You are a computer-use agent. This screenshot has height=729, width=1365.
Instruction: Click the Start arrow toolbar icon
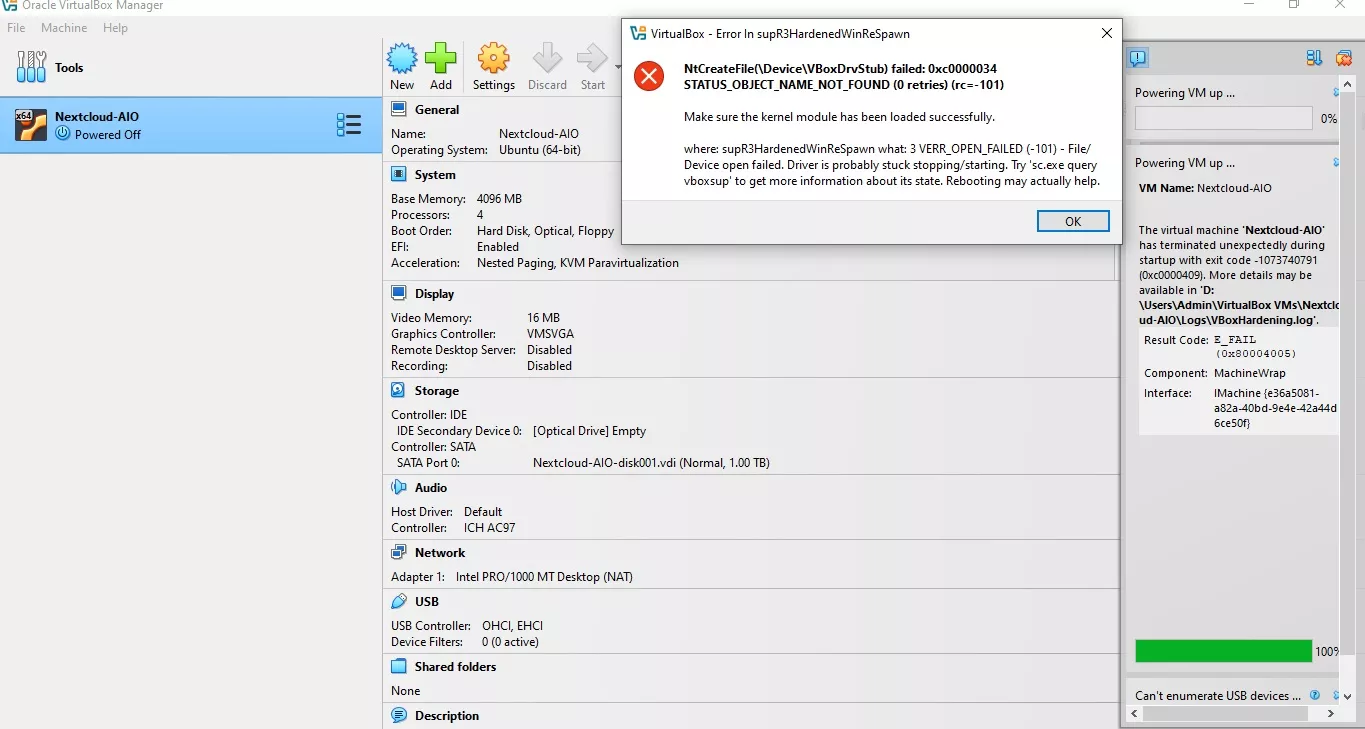[592, 59]
